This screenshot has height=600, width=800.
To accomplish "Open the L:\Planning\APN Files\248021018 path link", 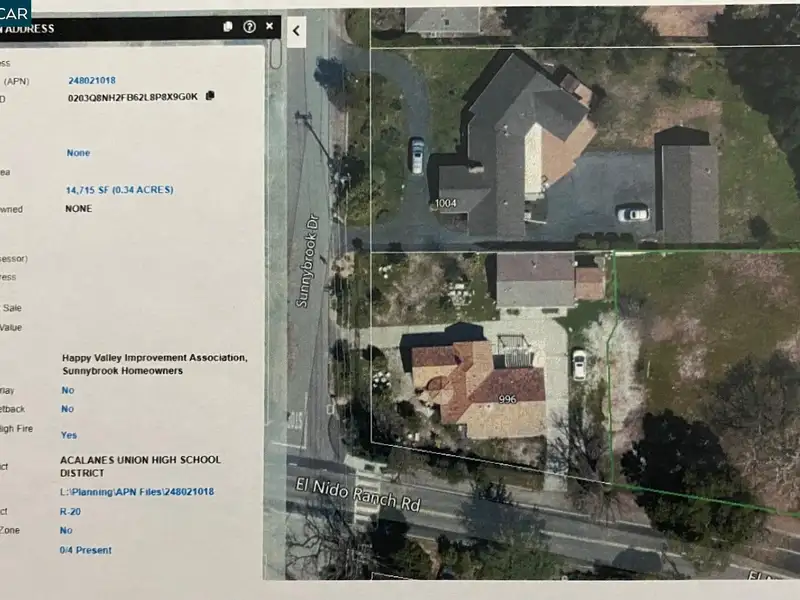I will (136, 491).
